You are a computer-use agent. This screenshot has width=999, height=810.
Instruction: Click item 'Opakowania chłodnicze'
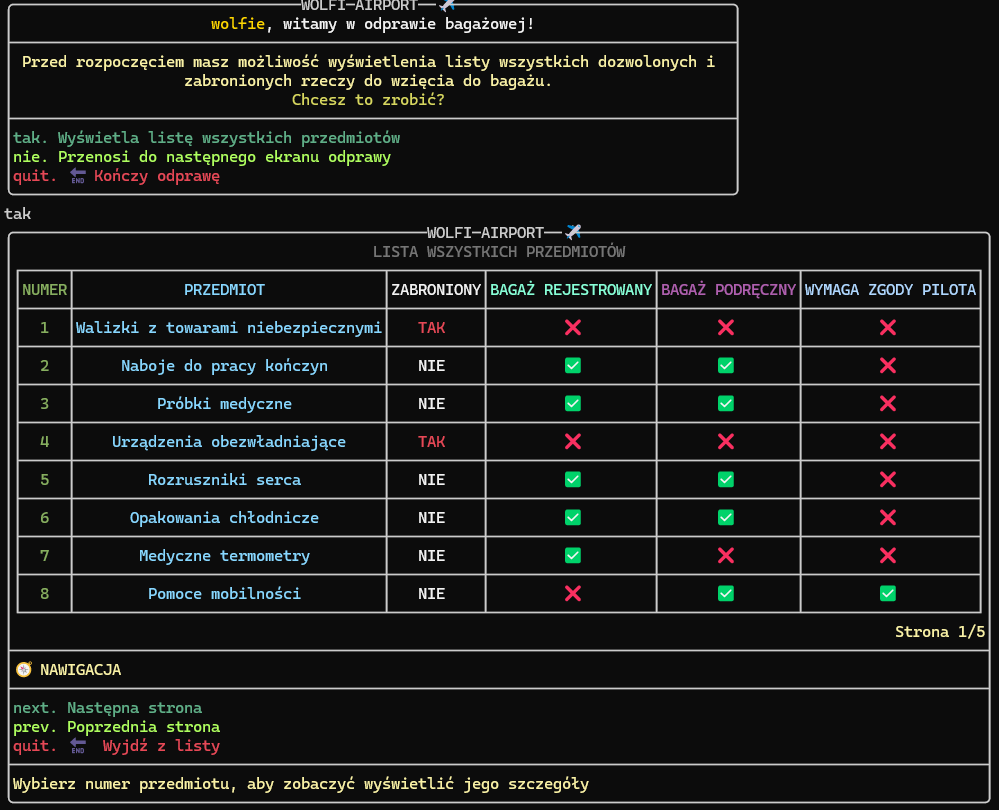(x=224, y=517)
